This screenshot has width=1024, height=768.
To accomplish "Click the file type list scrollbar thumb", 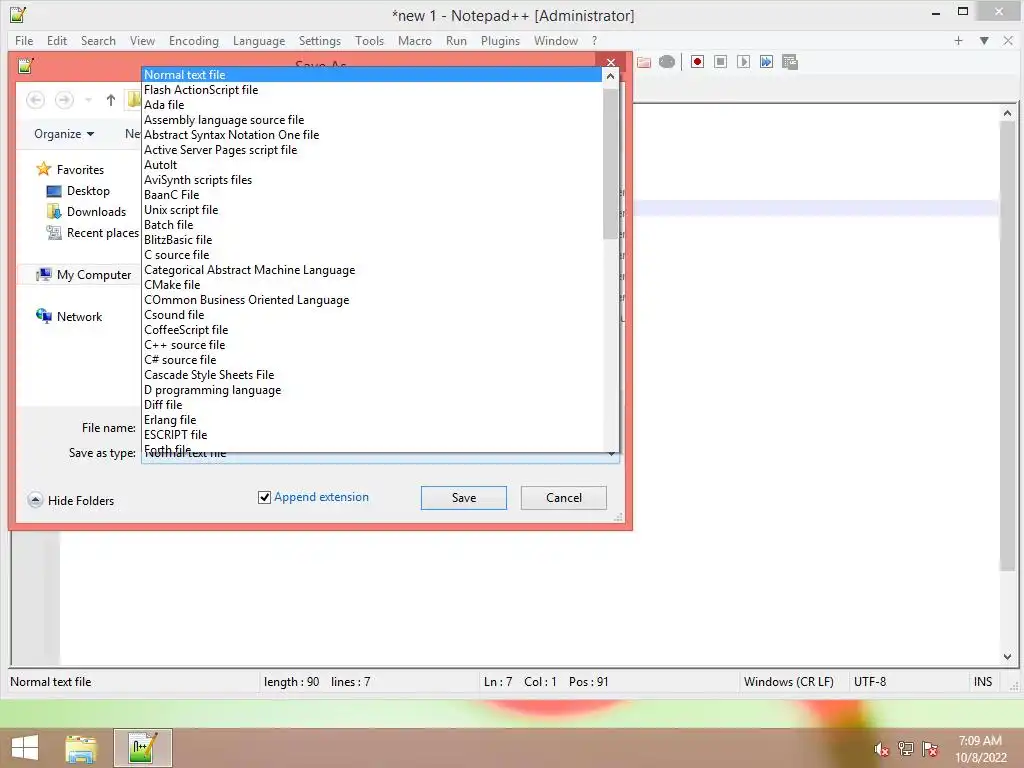I will pos(610,163).
